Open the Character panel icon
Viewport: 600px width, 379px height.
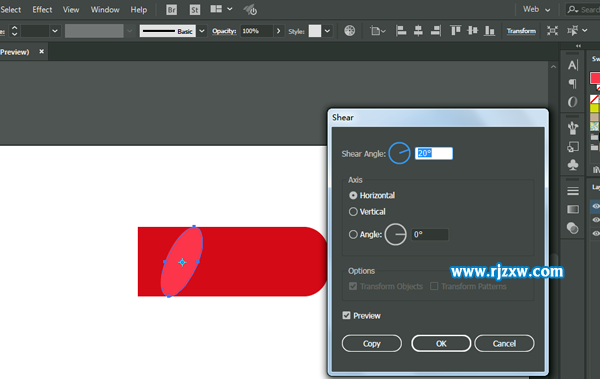(x=573, y=65)
